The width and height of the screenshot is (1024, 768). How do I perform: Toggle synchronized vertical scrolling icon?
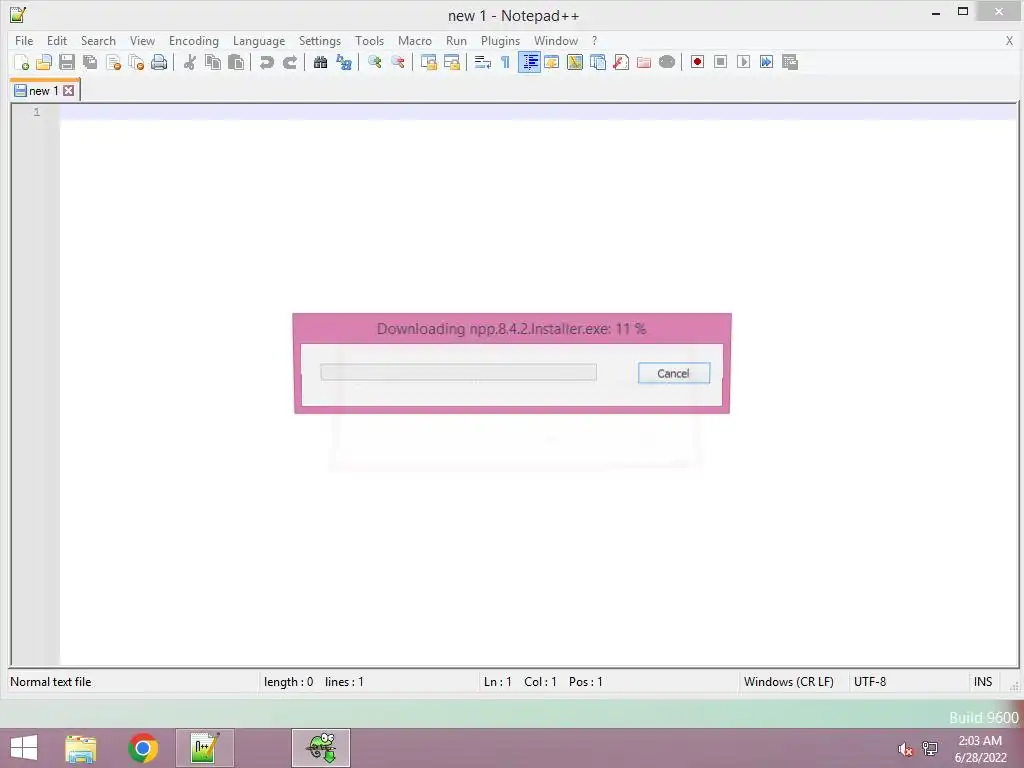(428, 62)
